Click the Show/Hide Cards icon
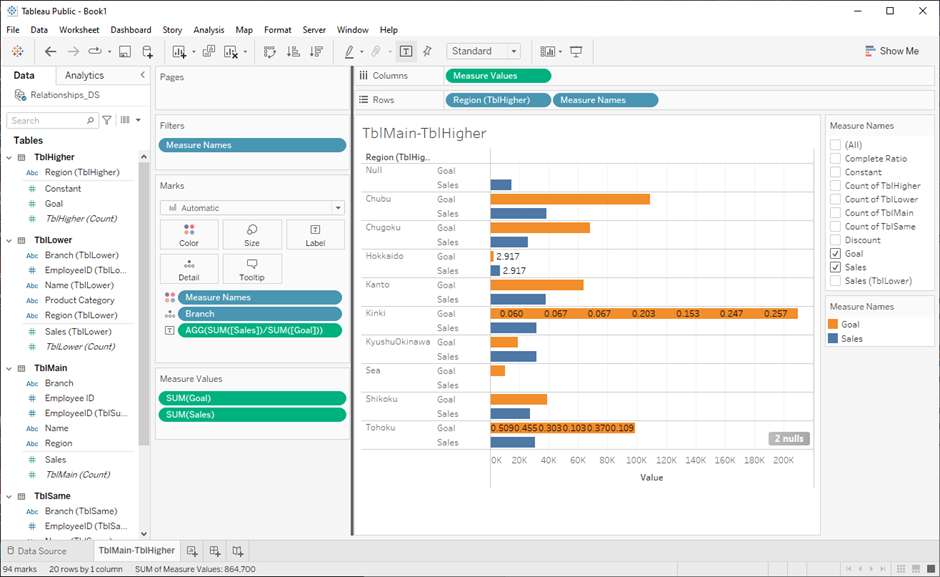Image resolution: width=940 pixels, height=577 pixels. (547, 52)
